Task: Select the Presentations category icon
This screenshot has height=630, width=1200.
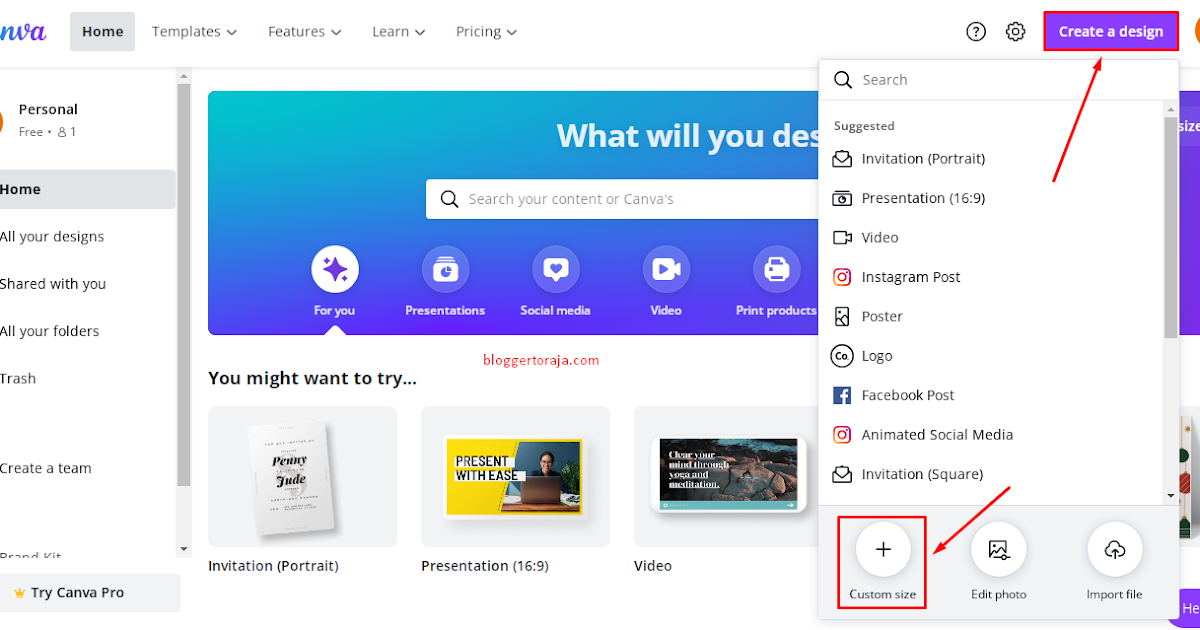Action: tap(445, 269)
